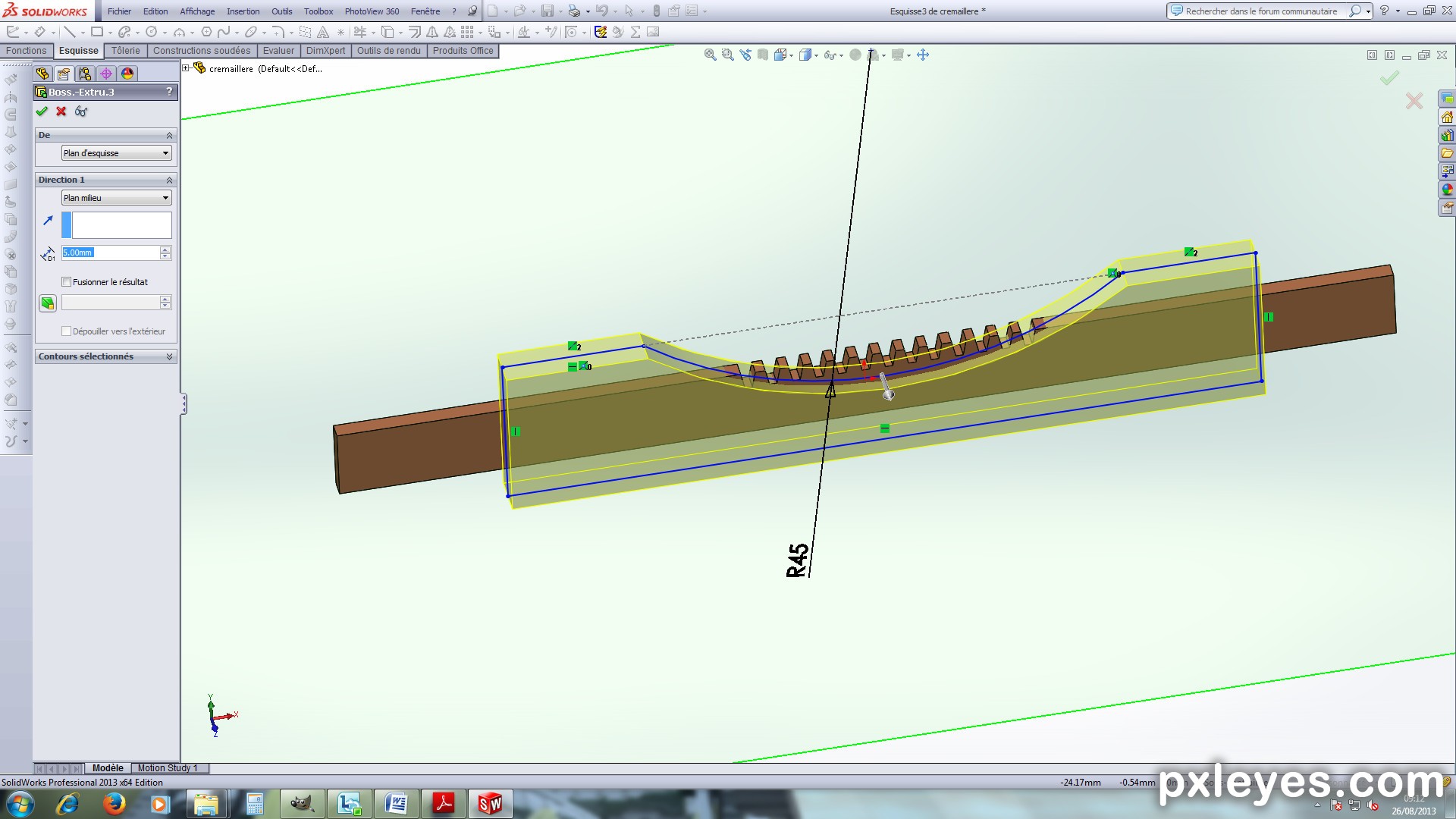
Task: Select the sketch Text tool
Action: [x=323, y=32]
